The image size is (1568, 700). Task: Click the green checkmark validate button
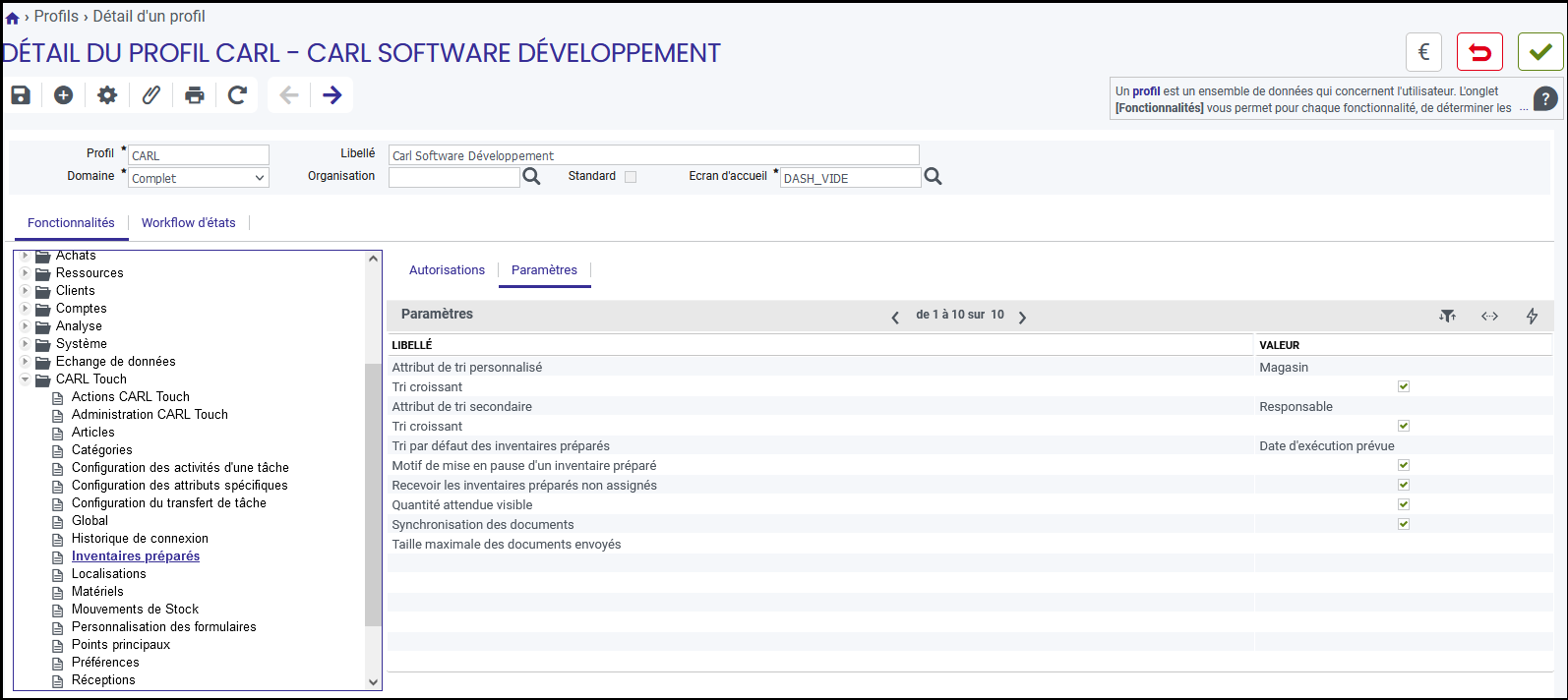(1540, 52)
